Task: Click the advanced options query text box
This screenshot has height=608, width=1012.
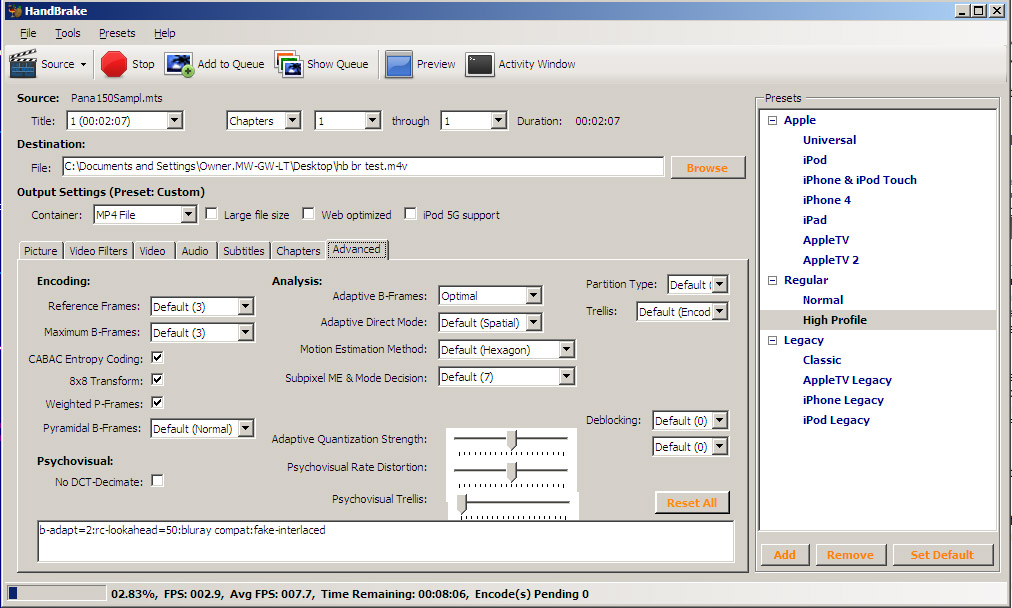Action: click(385, 541)
